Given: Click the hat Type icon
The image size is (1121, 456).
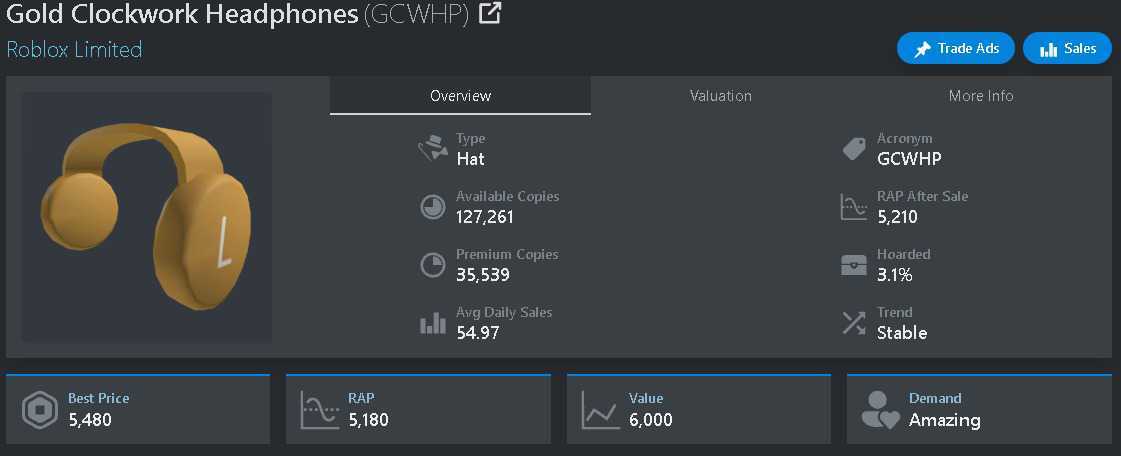Looking at the screenshot, I should click(x=432, y=150).
